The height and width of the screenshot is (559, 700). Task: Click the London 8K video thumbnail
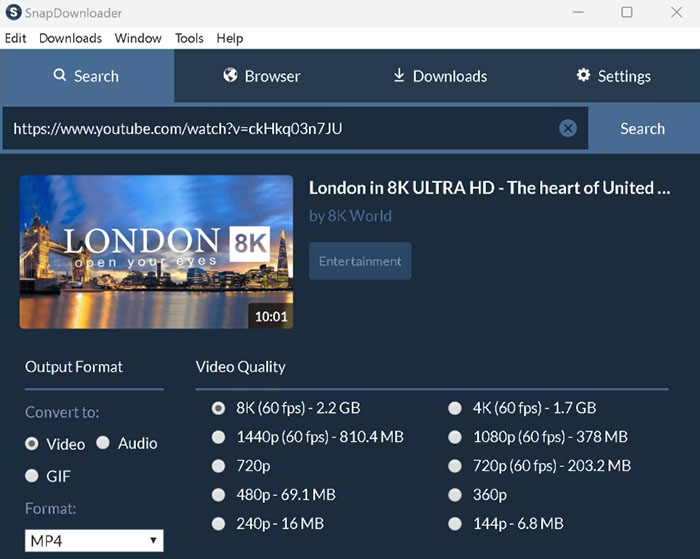[x=156, y=252]
